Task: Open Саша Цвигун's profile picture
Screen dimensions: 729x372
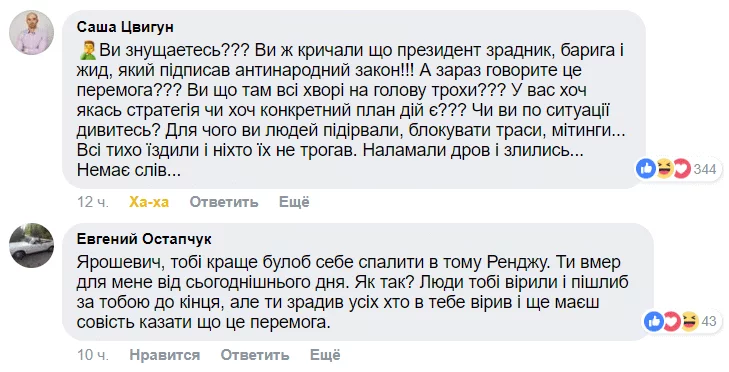Action: click(32, 33)
